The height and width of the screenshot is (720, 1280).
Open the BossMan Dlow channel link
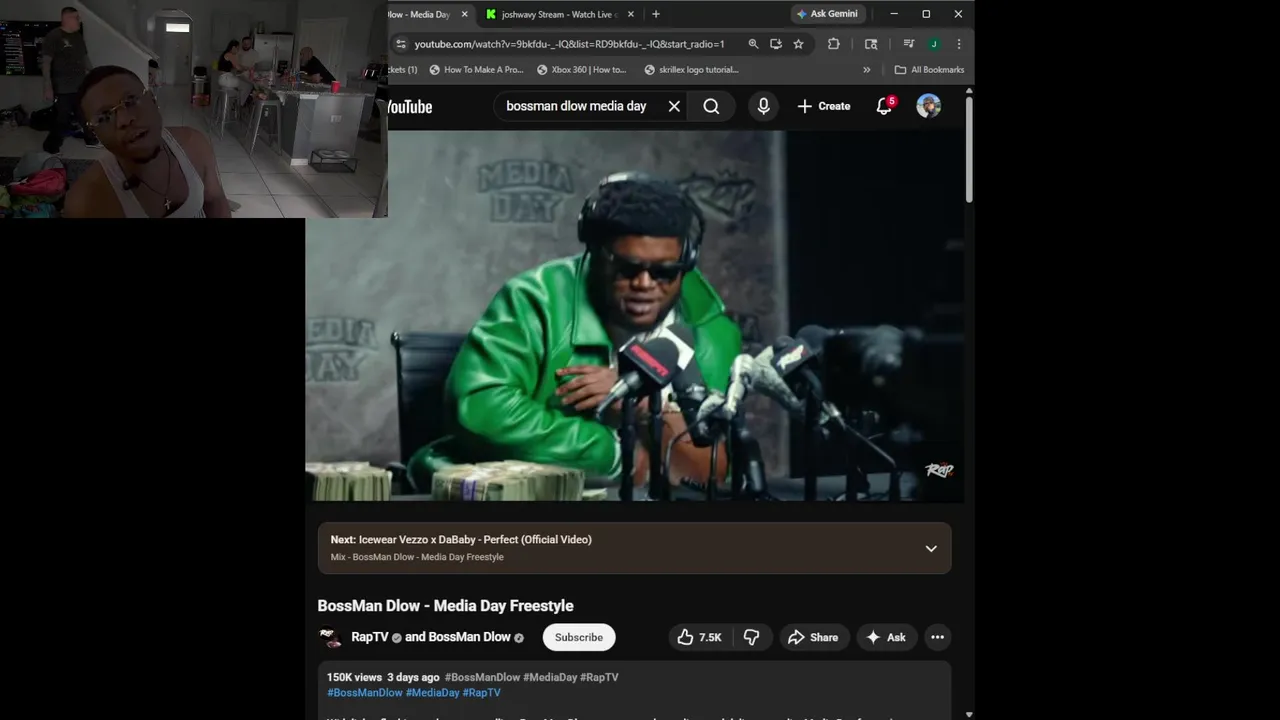click(x=470, y=637)
